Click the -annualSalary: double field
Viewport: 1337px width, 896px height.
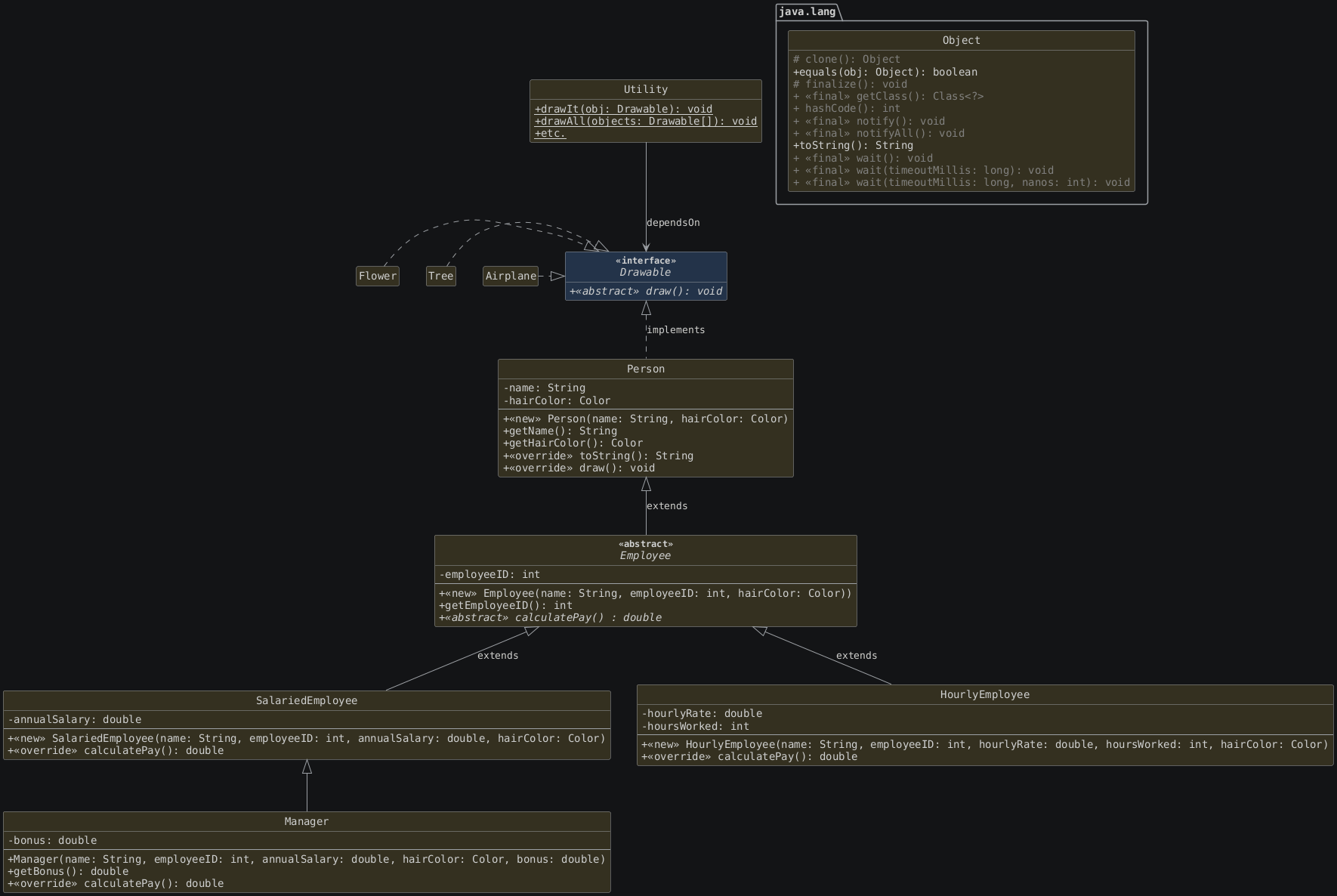[75, 719]
